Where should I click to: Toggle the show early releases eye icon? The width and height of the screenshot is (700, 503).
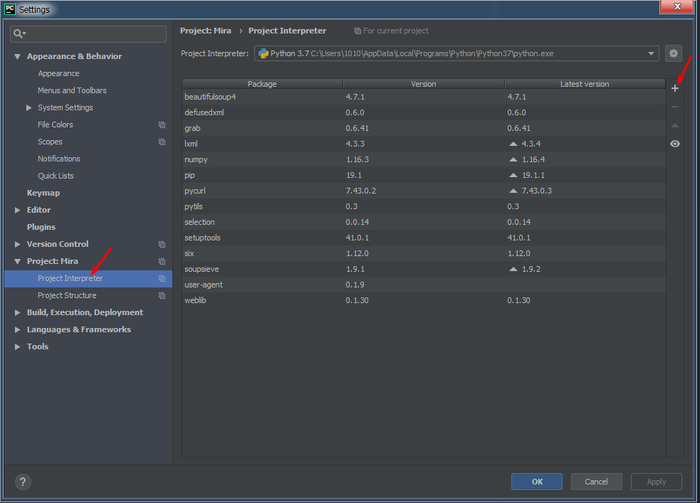pos(675,144)
